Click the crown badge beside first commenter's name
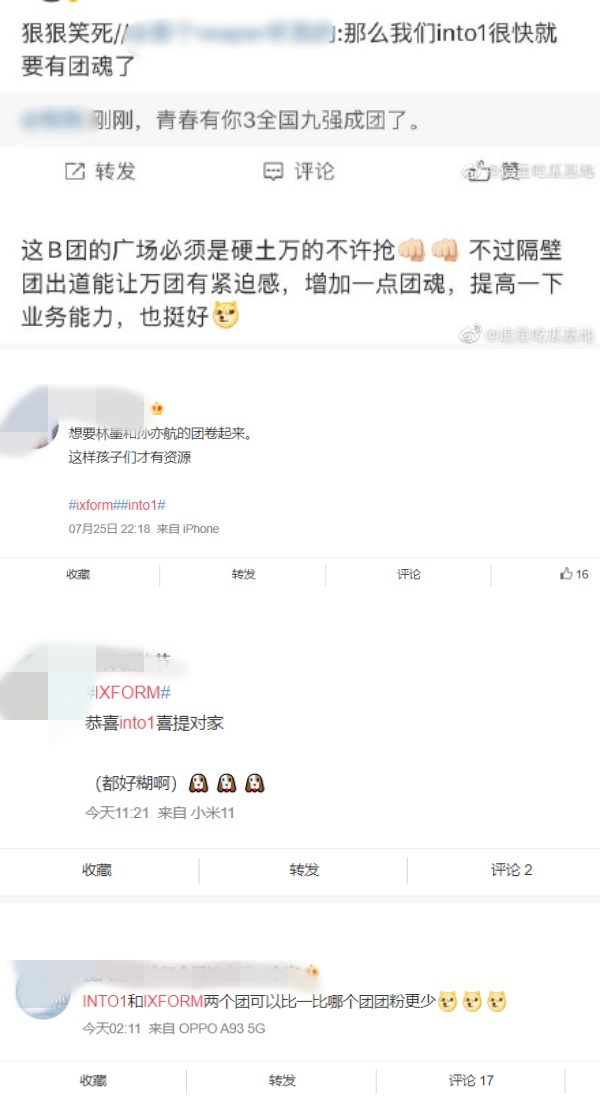Viewport: 600px width, 1098px height. (x=157, y=408)
